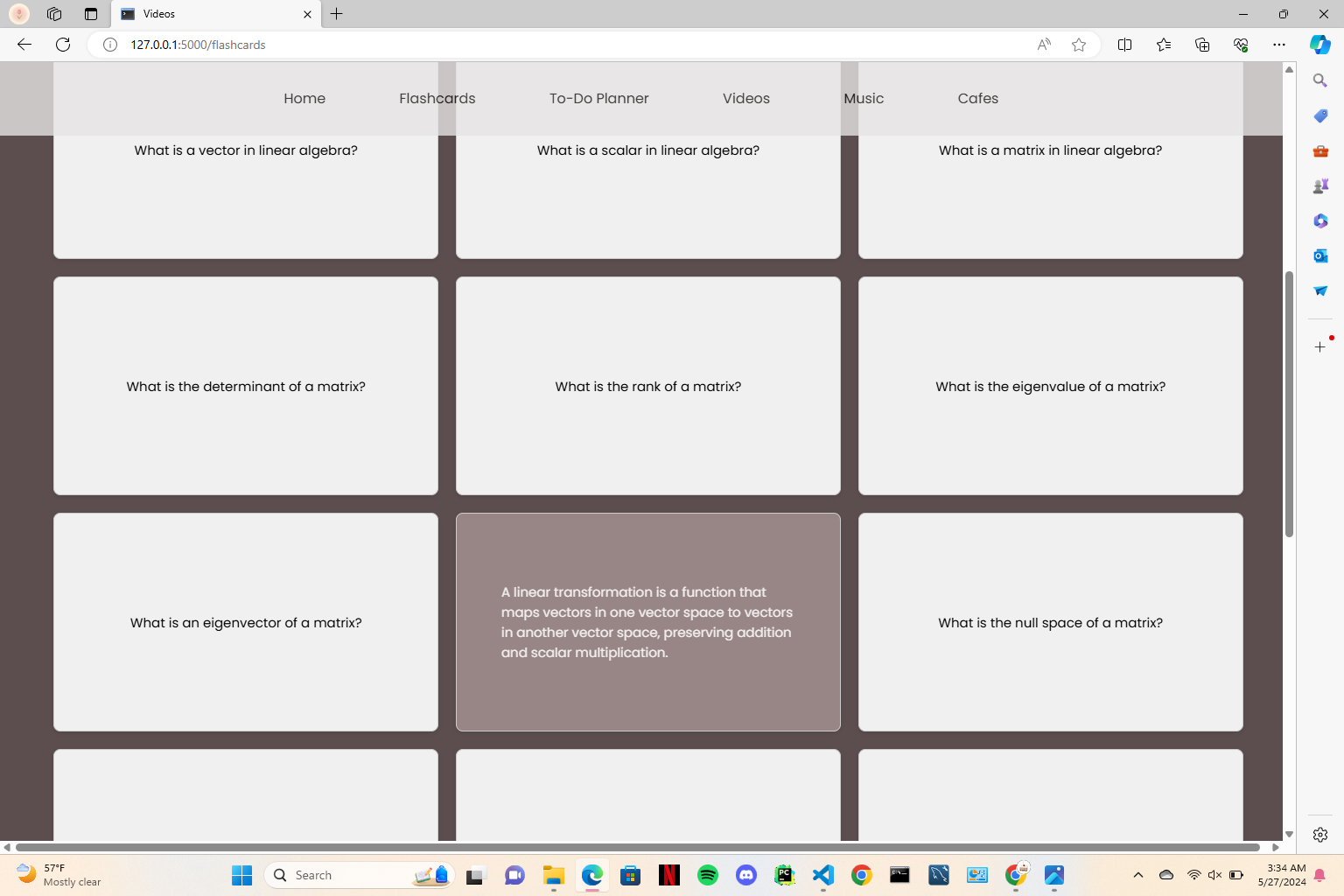The height and width of the screenshot is (896, 1344).
Task: Open notifications bell in taskbar
Action: click(x=1319, y=875)
